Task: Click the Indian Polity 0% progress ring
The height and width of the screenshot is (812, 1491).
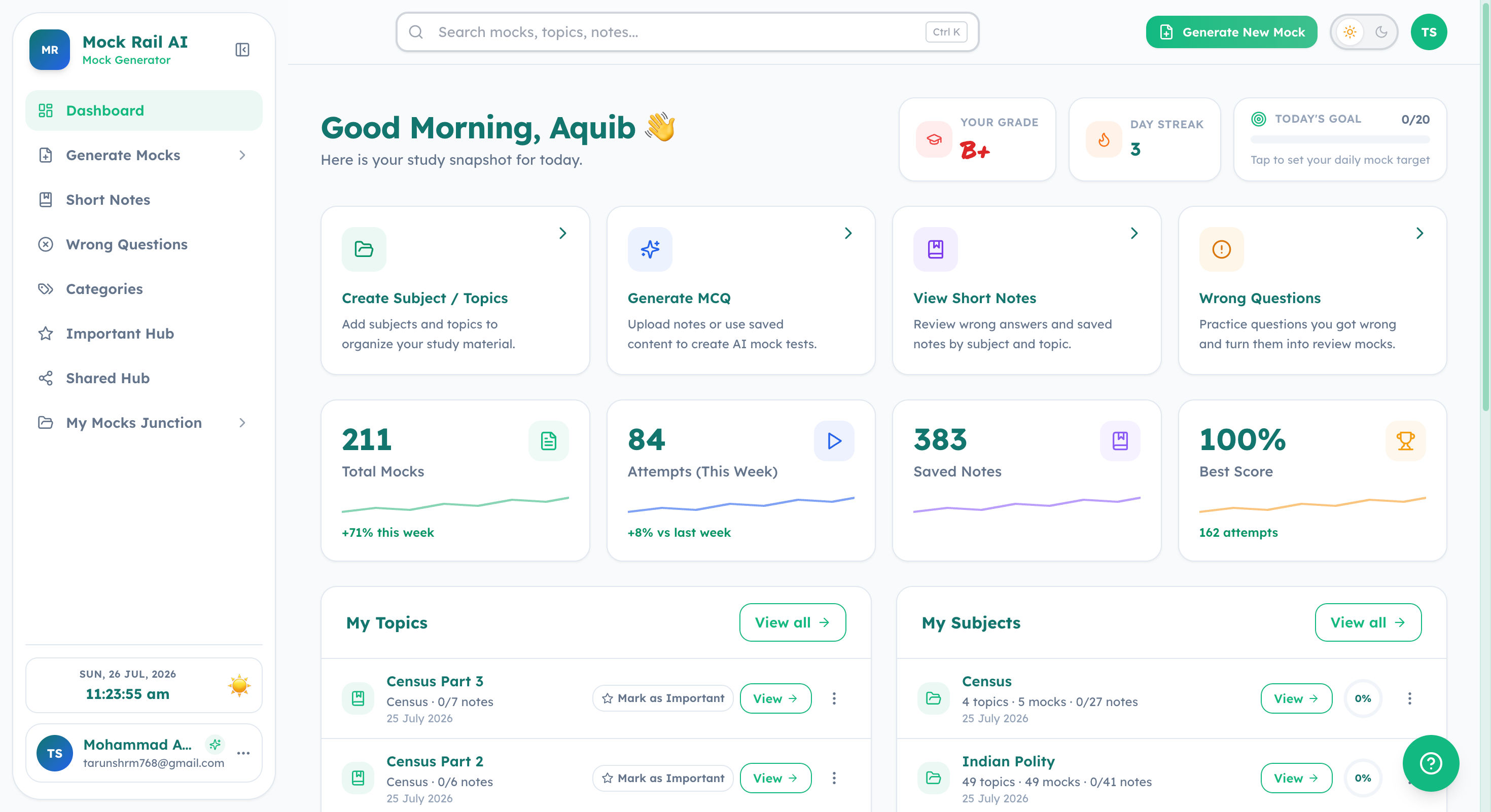Action: [1363, 778]
